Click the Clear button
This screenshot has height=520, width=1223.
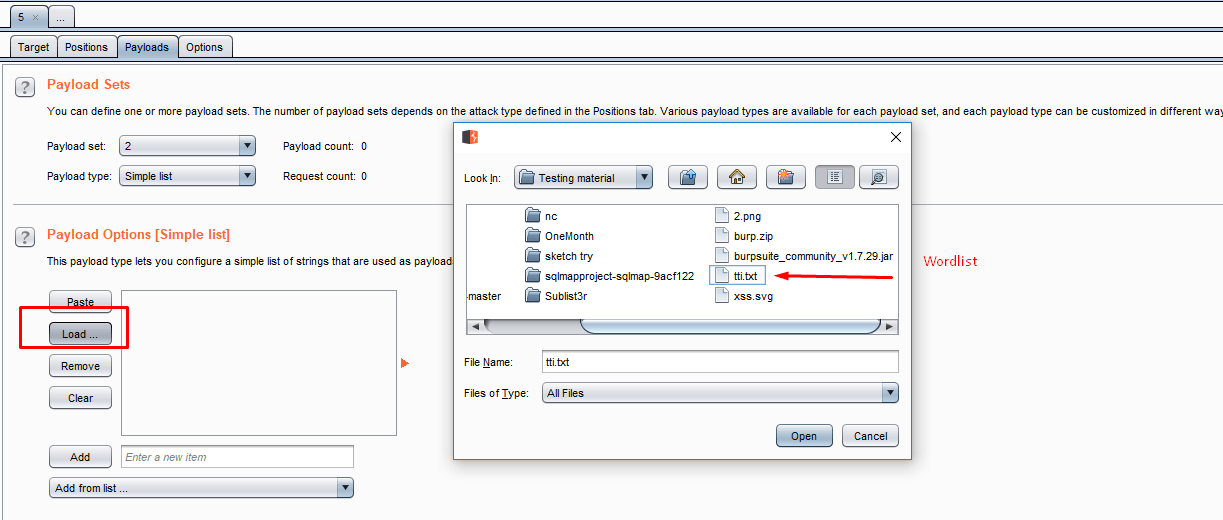coord(80,398)
